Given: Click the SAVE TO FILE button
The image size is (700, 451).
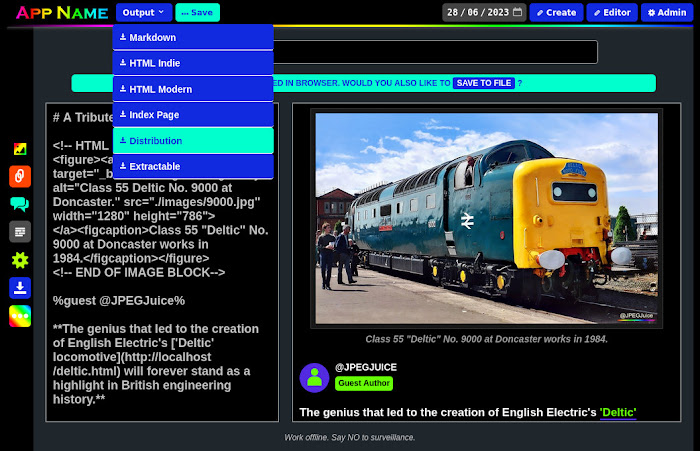Looking at the screenshot, I should coord(484,83).
